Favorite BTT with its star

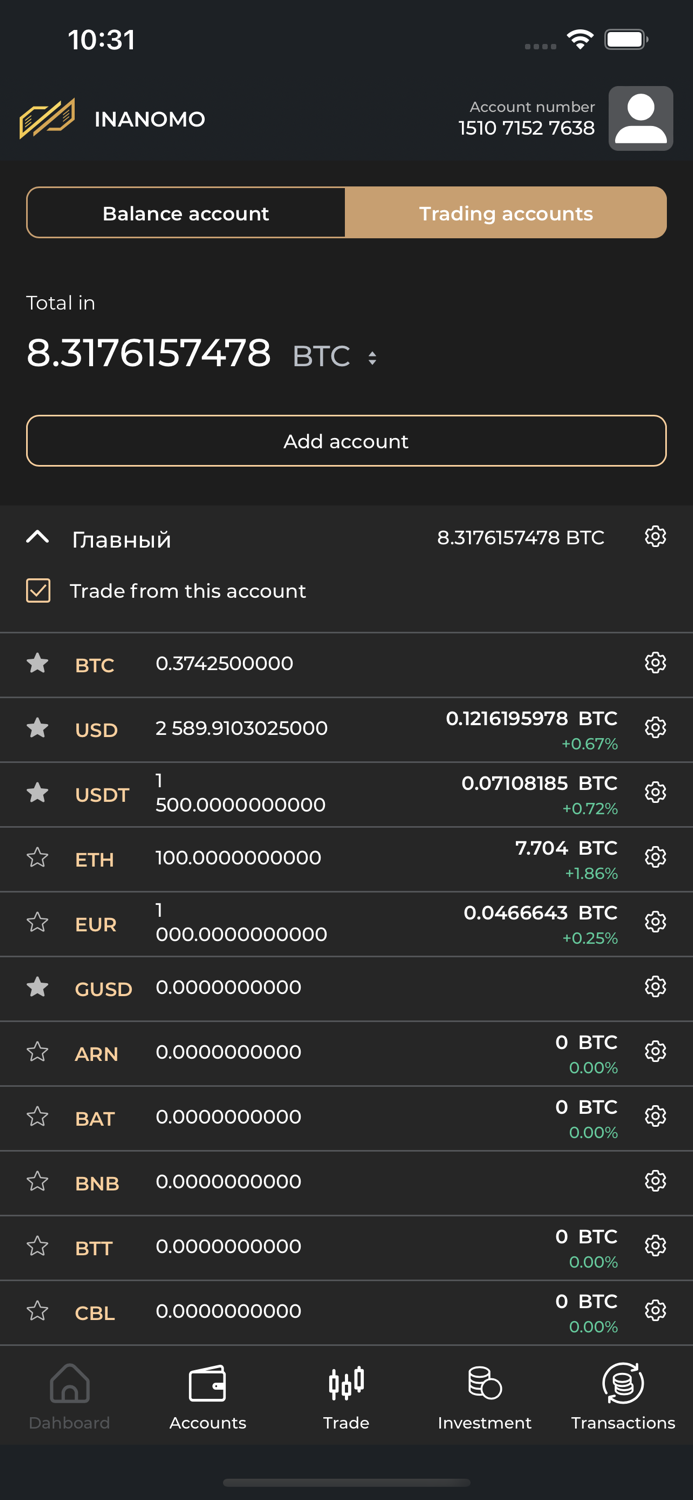click(37, 1246)
